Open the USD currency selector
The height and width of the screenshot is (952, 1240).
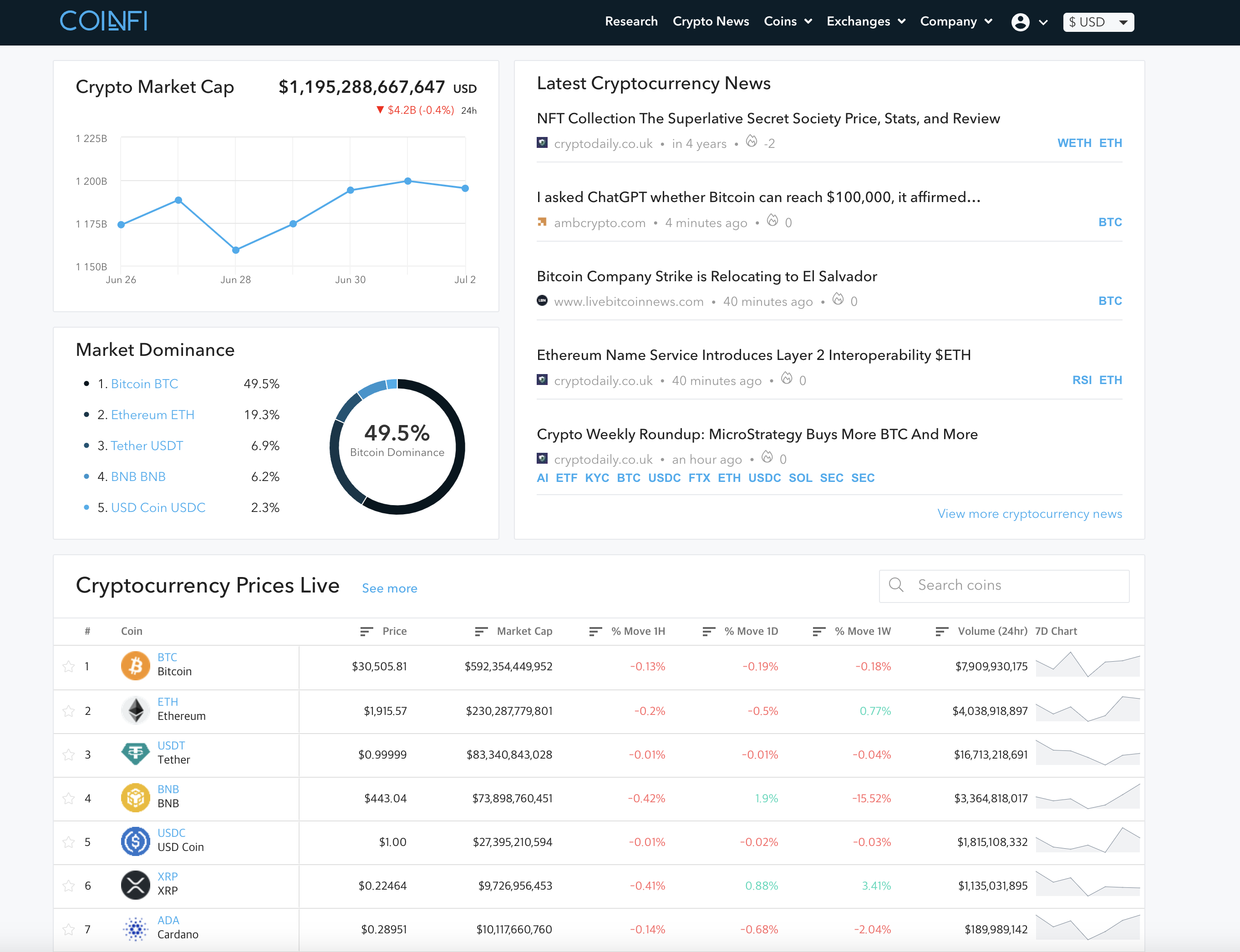[1098, 22]
